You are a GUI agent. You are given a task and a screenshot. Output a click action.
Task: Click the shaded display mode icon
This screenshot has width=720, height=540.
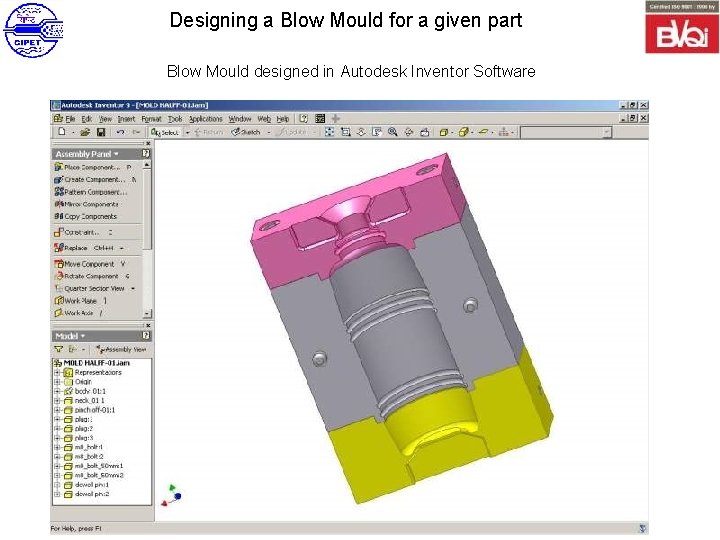pos(443,132)
